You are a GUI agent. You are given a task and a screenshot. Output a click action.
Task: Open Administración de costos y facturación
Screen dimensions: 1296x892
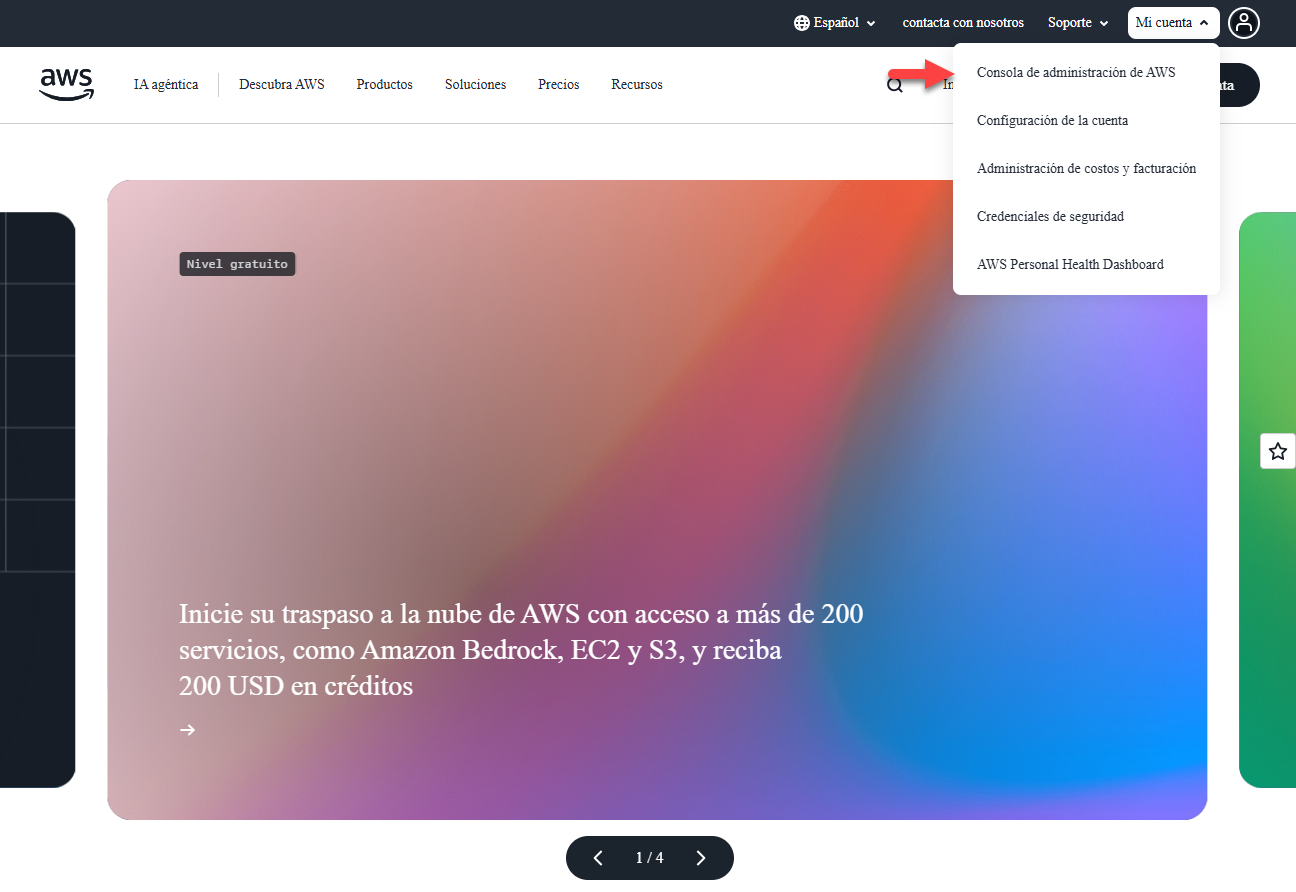[1086, 168]
